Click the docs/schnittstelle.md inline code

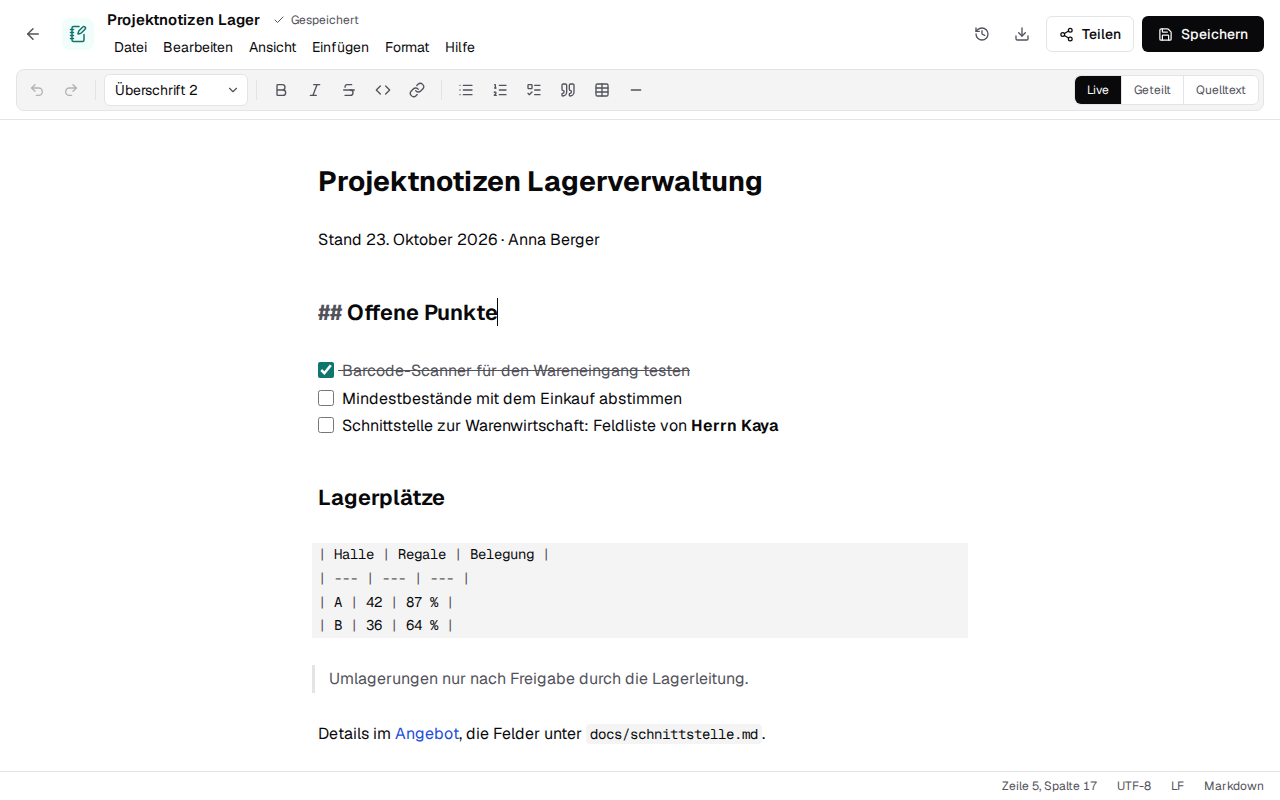click(x=674, y=735)
